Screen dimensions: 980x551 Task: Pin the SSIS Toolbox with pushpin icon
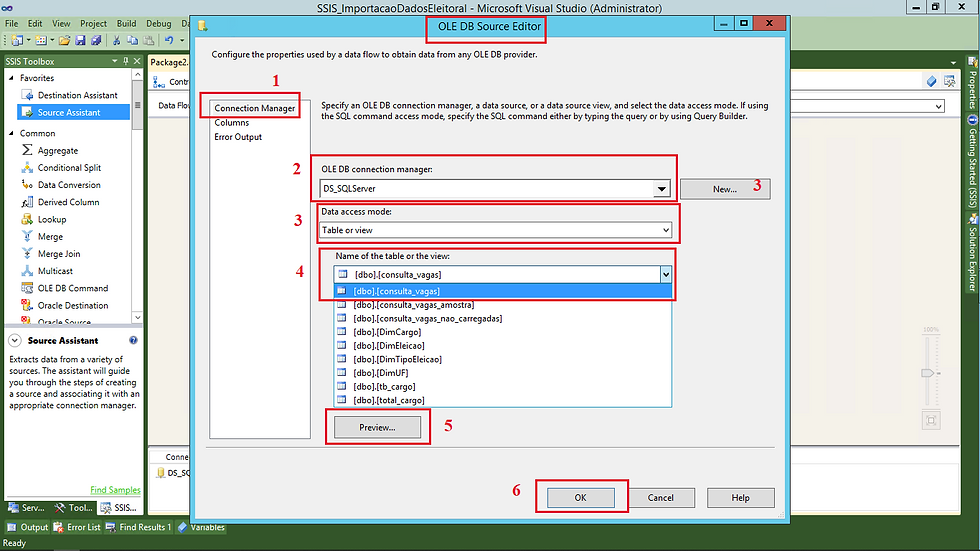point(126,61)
